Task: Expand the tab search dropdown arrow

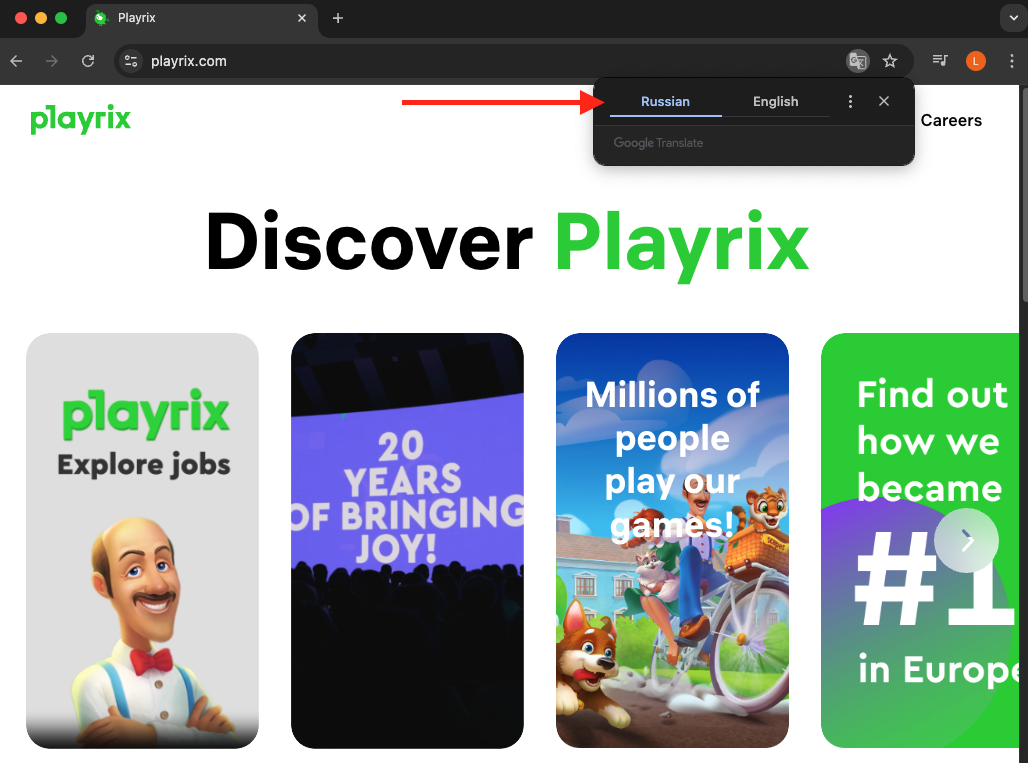Action: pos(1013,18)
